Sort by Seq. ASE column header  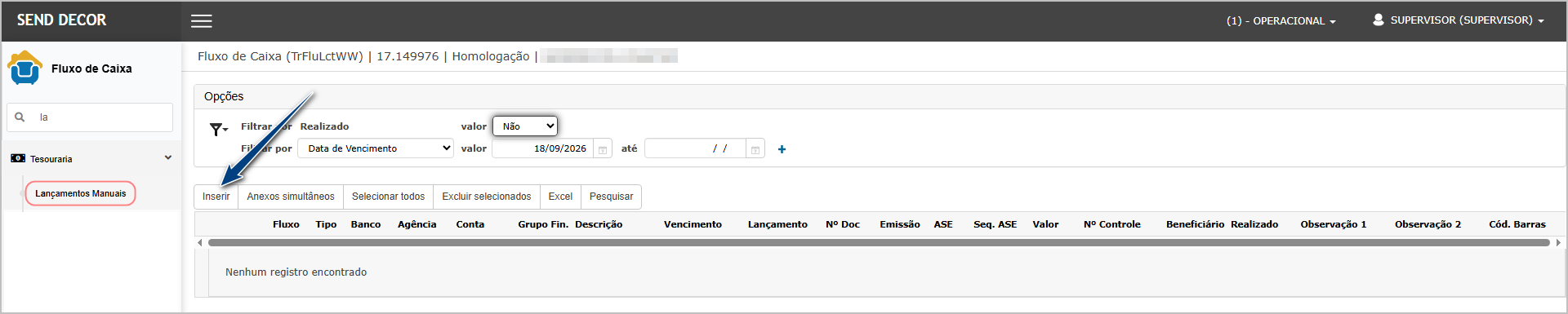coord(995,224)
